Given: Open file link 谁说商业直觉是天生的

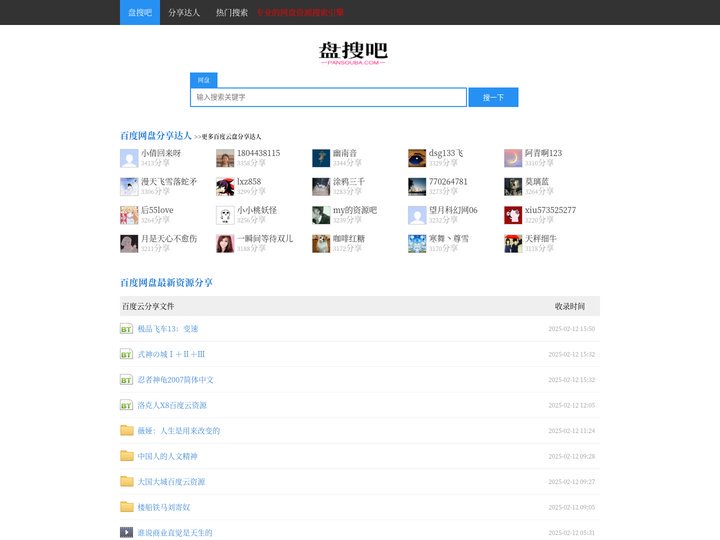Looking at the screenshot, I should [x=175, y=533].
